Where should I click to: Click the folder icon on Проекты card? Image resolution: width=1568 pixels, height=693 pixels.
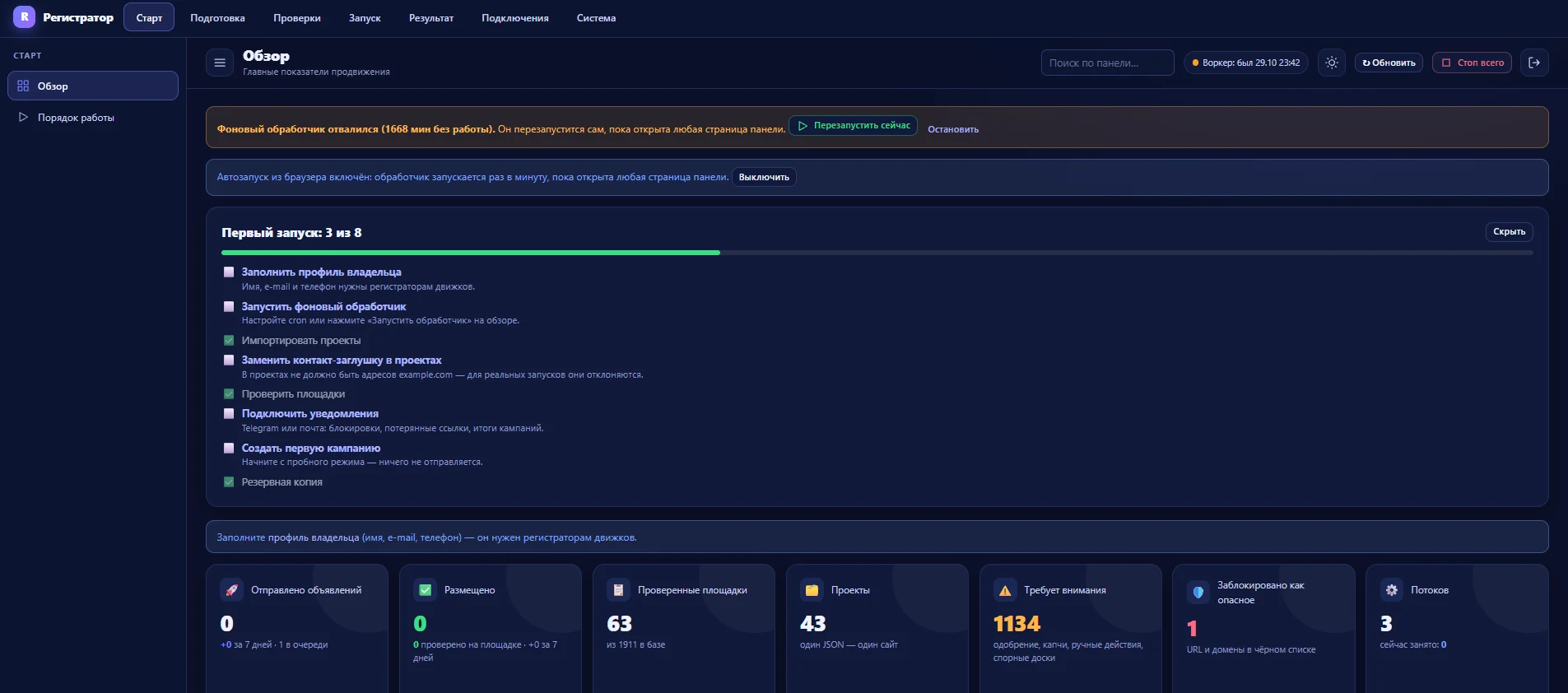coord(812,590)
